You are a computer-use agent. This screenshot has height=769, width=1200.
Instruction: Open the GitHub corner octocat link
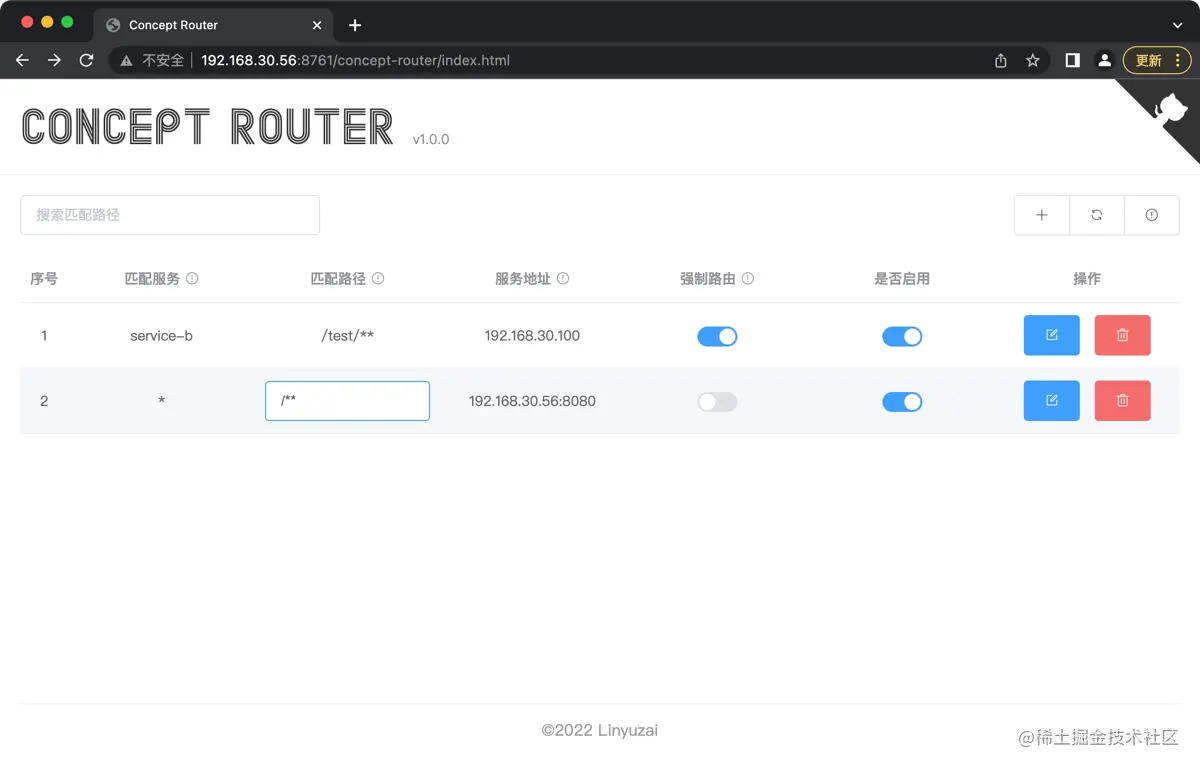pyautogui.click(x=1171, y=108)
